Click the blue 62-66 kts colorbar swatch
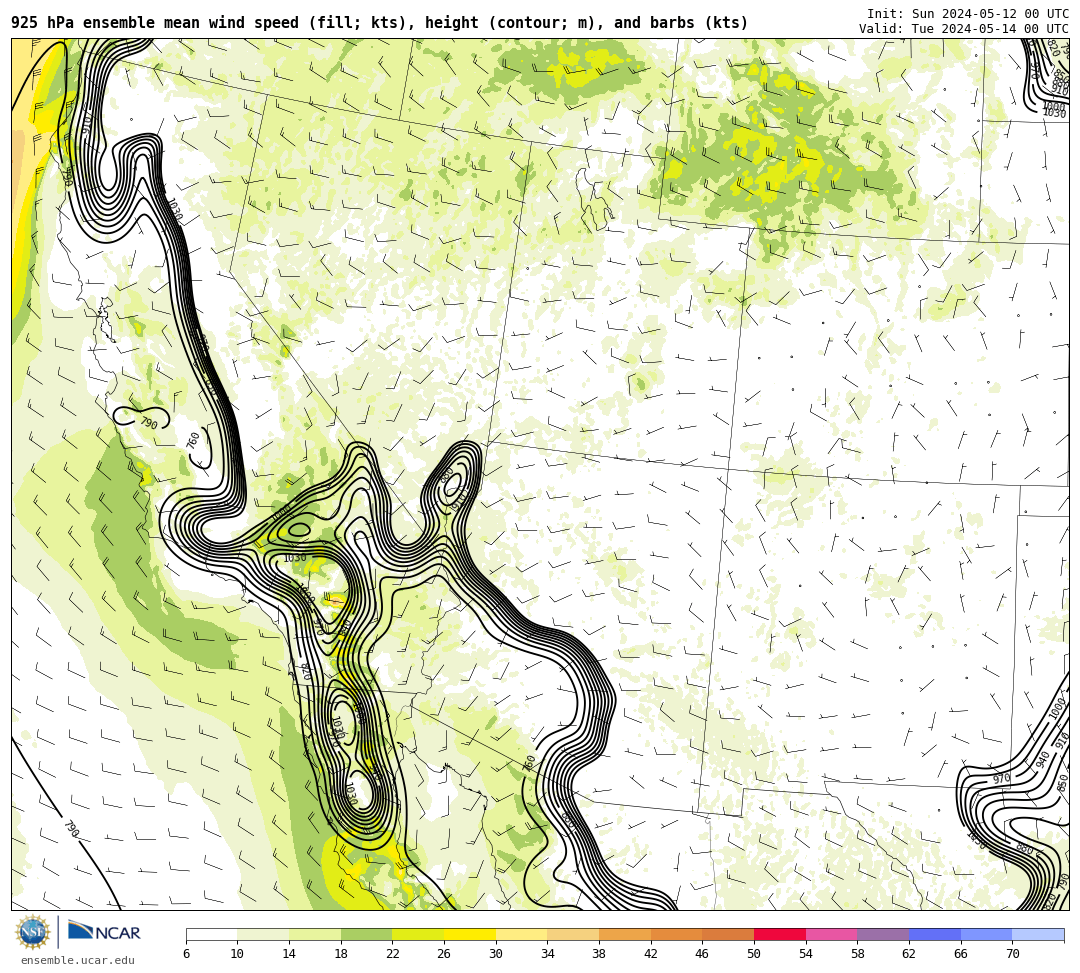Image resolution: width=1080 pixels, height=973 pixels. [935, 934]
